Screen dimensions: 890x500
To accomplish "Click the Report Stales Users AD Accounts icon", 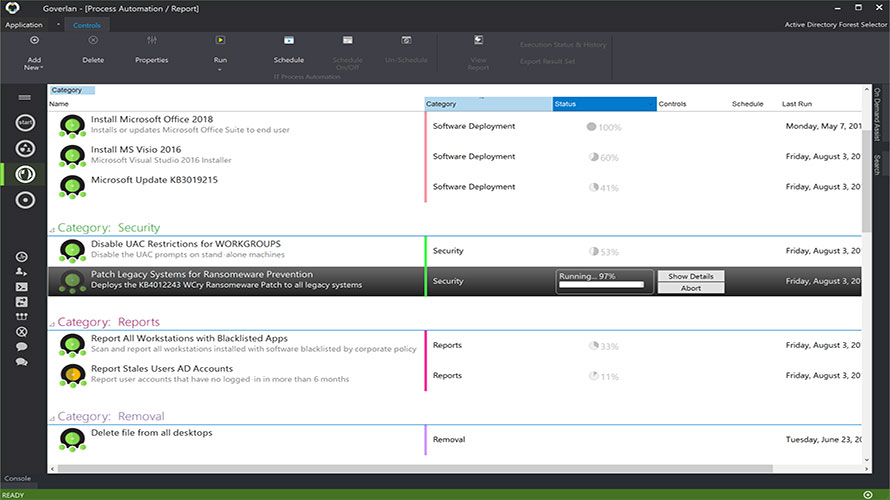I will click(72, 375).
